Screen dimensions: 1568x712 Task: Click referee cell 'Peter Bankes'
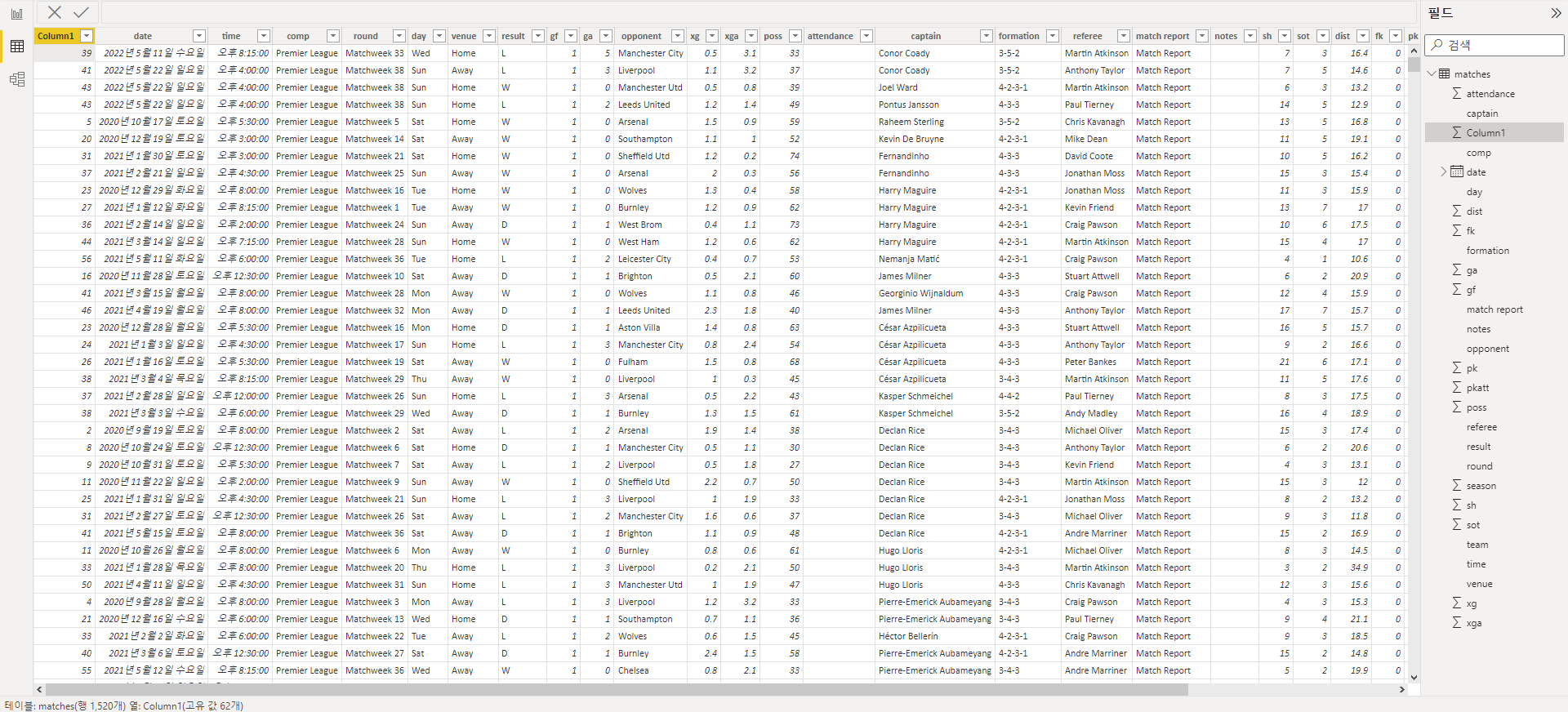pyautogui.click(x=1090, y=362)
